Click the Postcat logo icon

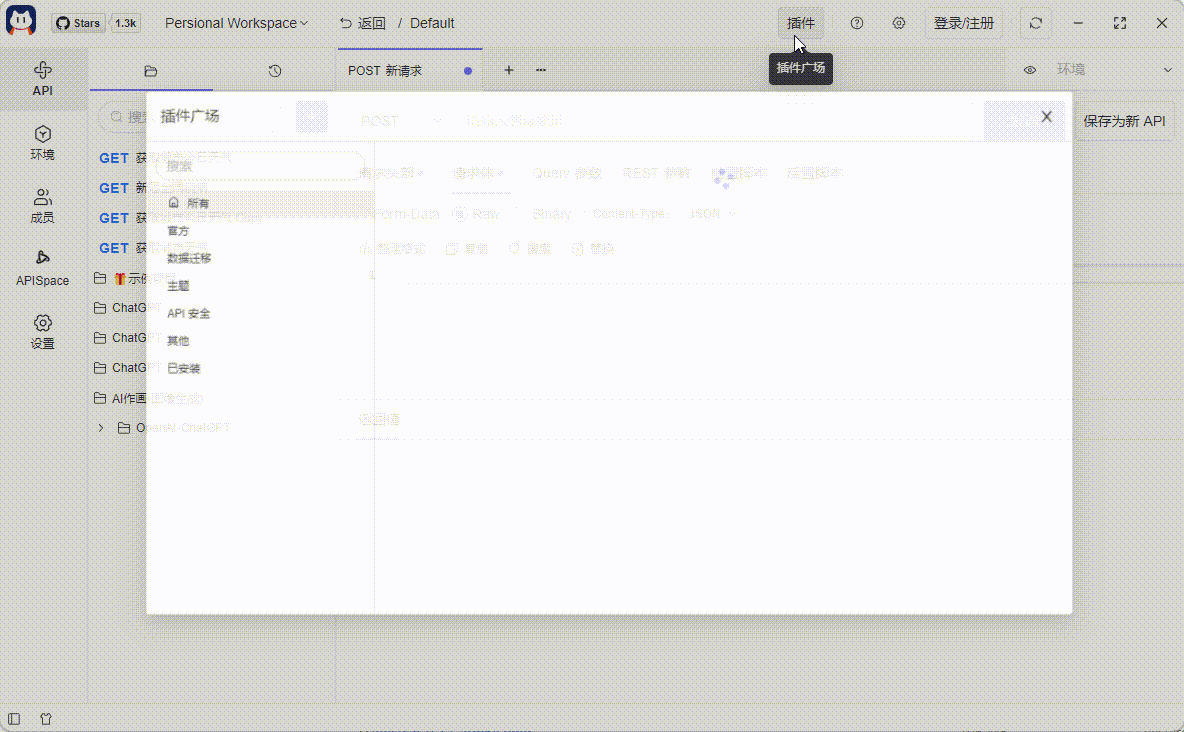tap(21, 21)
